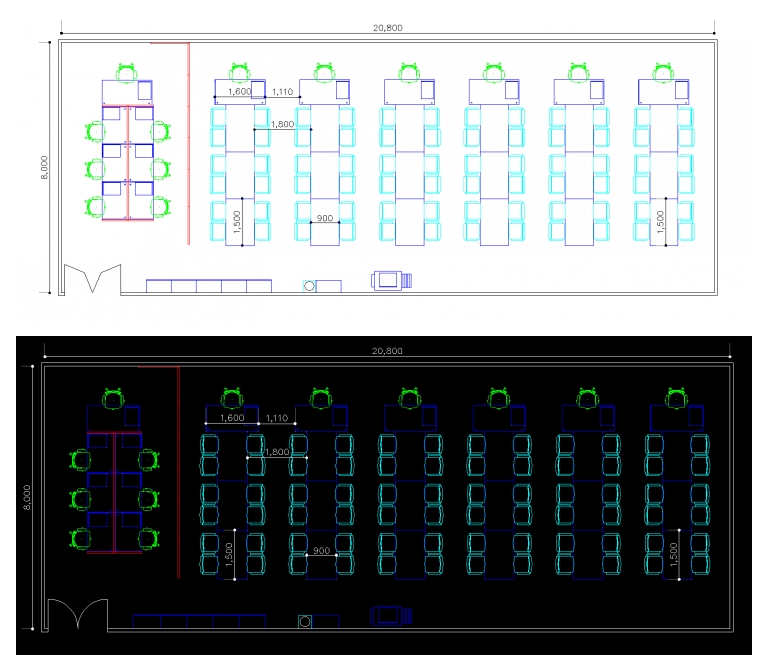This screenshot has height=669, width=765.
Task: Click the projector symbol in the black plan
Action: [x=391, y=615]
